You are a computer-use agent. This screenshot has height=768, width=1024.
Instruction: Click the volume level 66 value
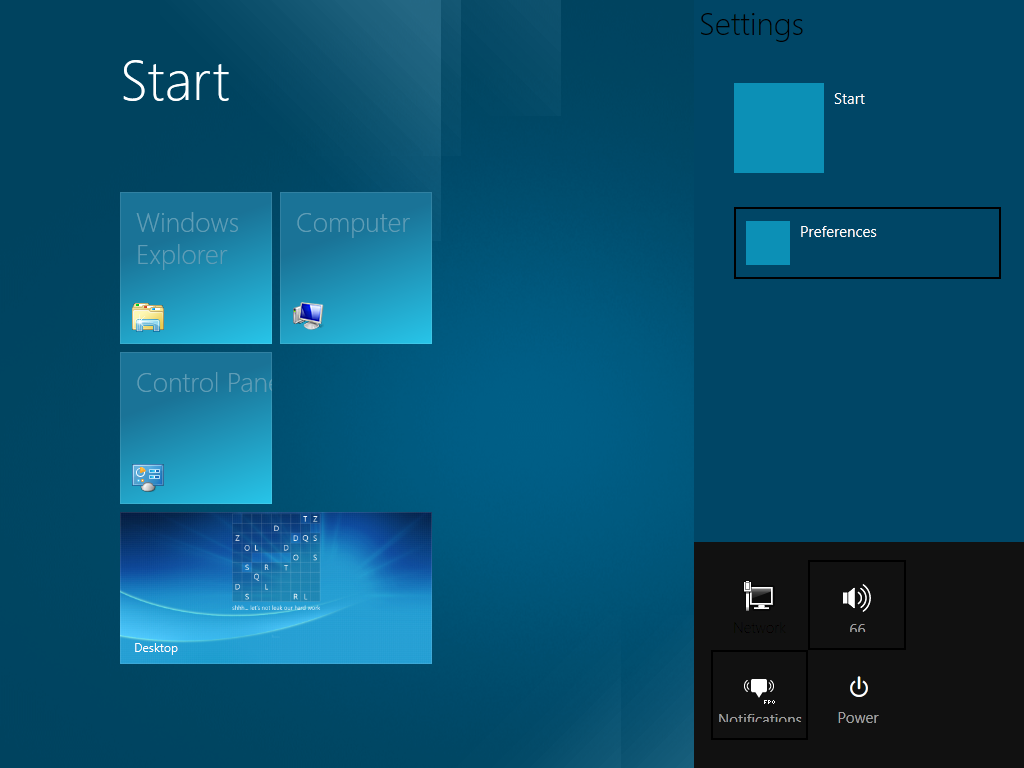(x=857, y=628)
